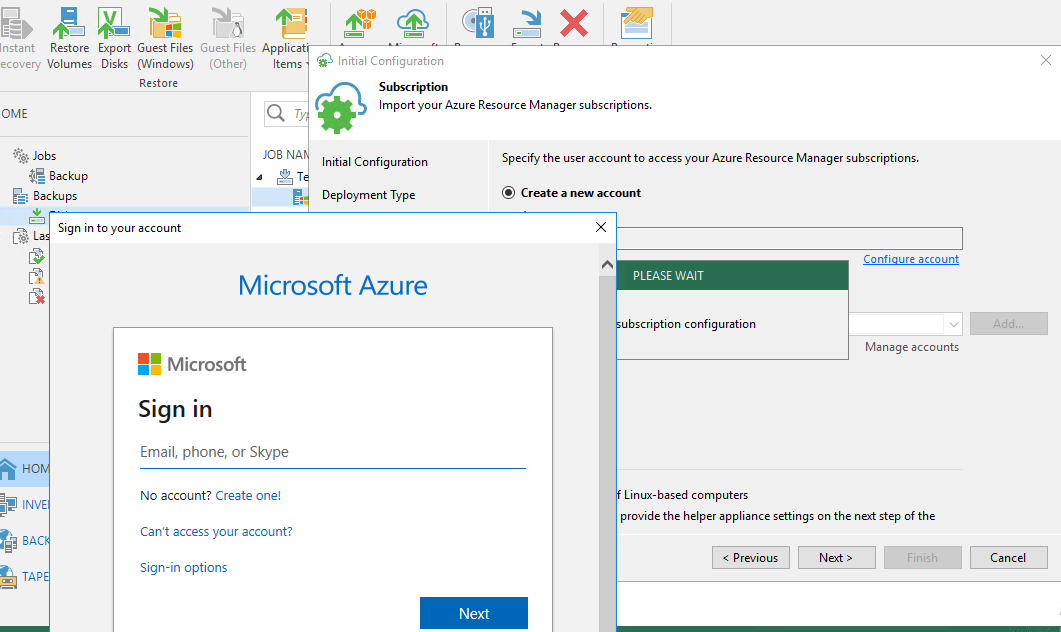Click the USB recovery media ribbon icon
The height and width of the screenshot is (632, 1061).
pos(478,23)
